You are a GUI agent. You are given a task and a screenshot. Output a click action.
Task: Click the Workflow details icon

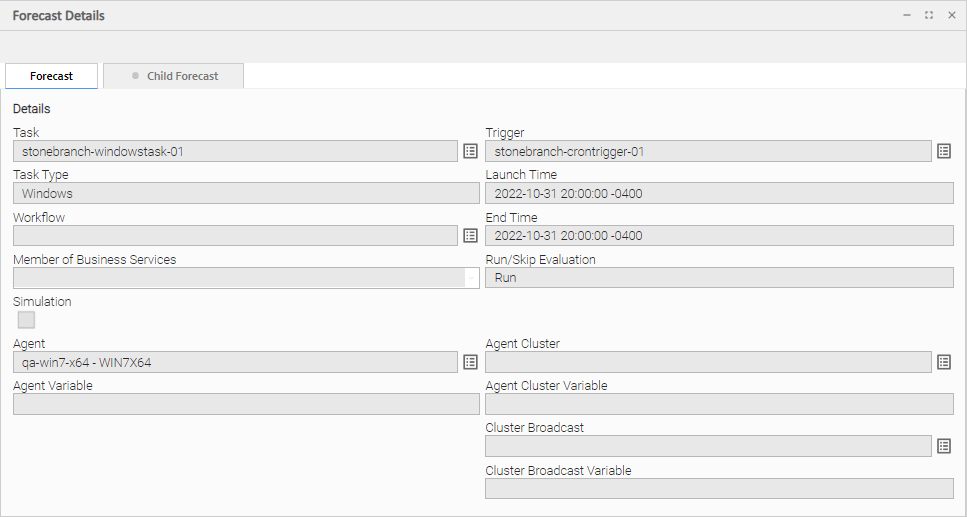click(471, 236)
